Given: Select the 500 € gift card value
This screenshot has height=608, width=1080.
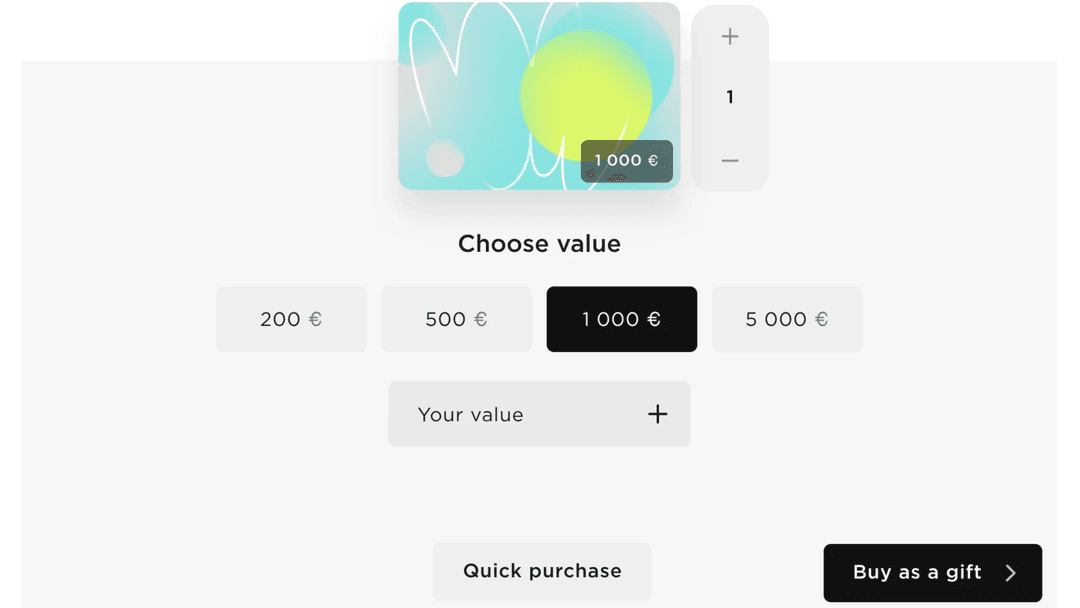Looking at the screenshot, I should (456, 319).
